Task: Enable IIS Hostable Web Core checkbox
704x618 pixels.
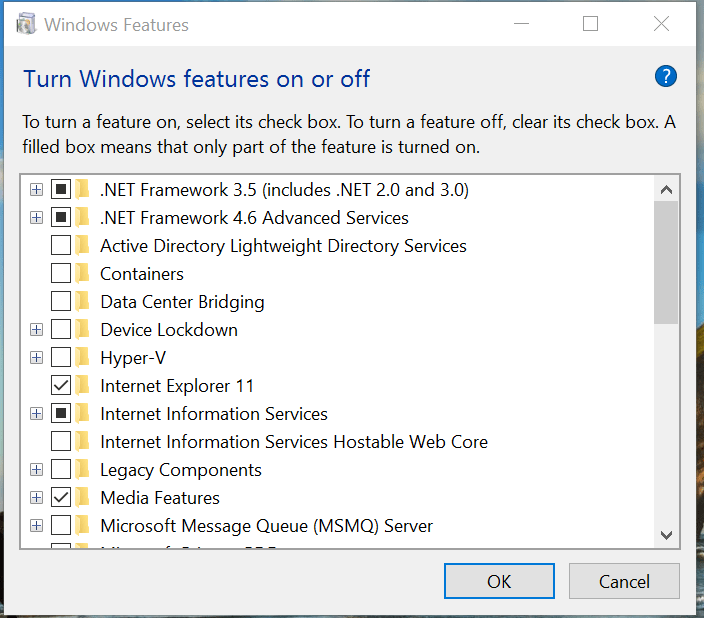Action: coord(61,441)
